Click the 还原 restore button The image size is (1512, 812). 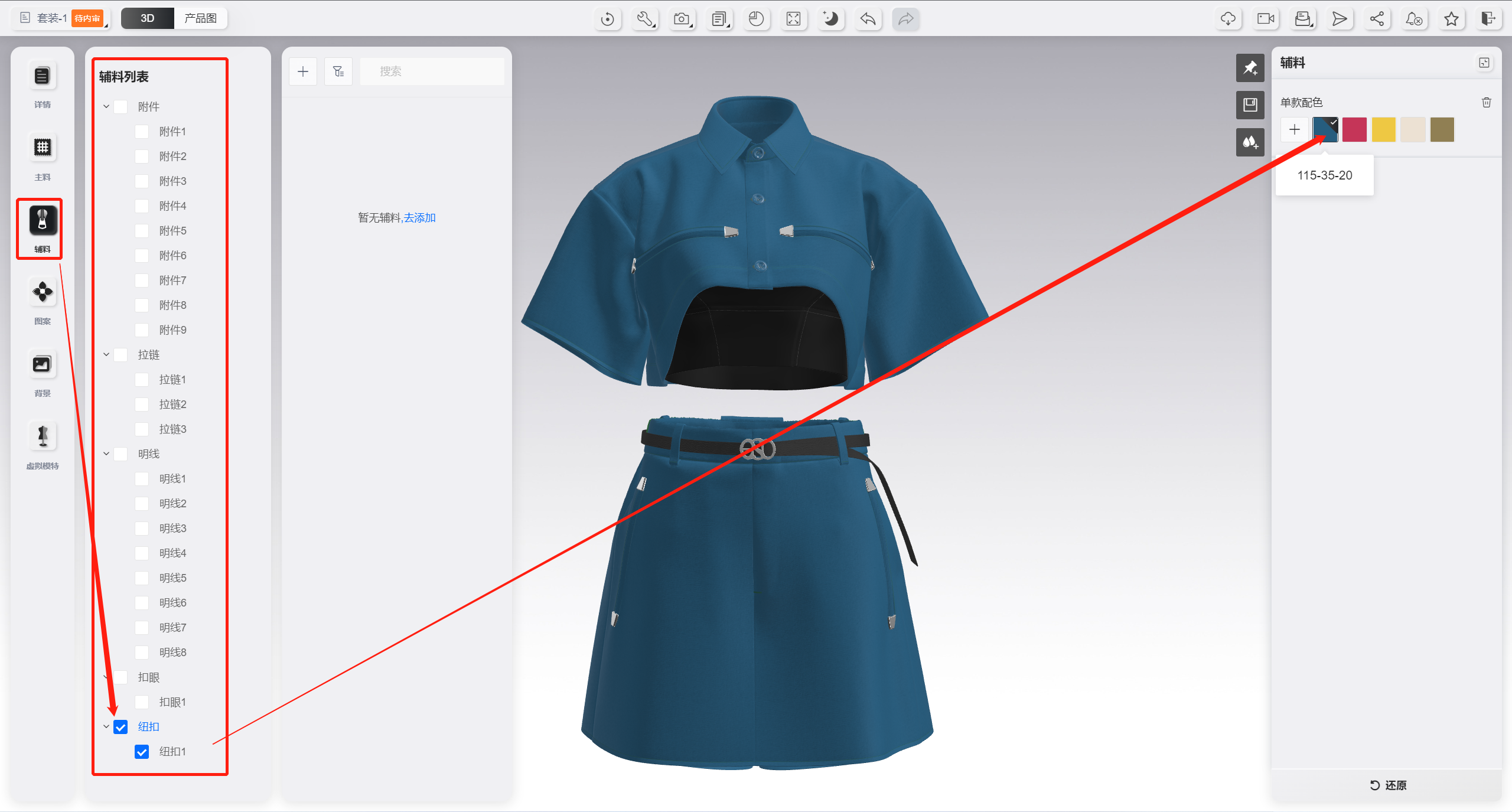click(1387, 785)
